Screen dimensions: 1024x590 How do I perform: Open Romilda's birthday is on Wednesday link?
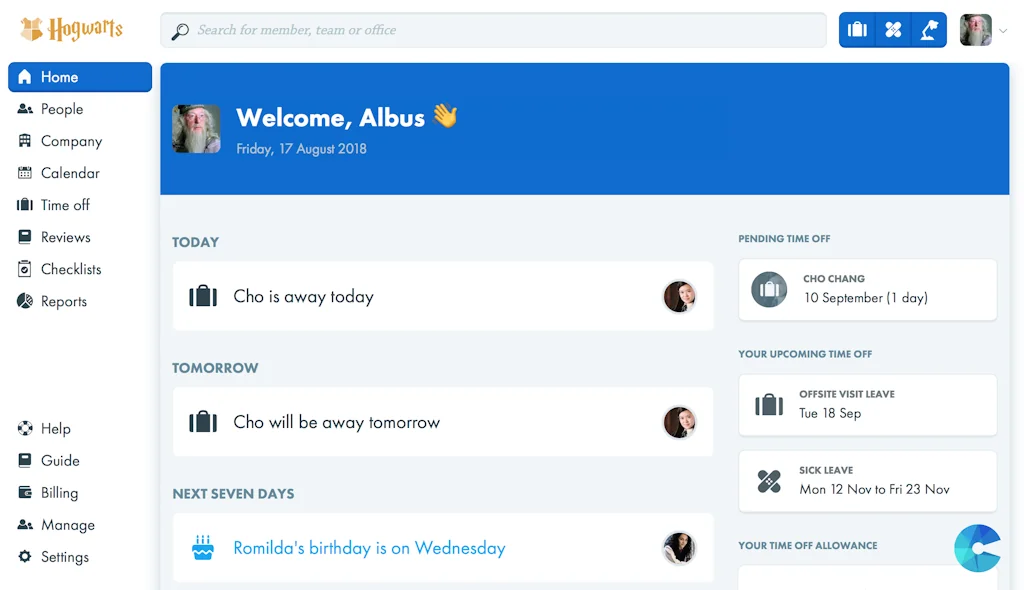click(x=369, y=548)
